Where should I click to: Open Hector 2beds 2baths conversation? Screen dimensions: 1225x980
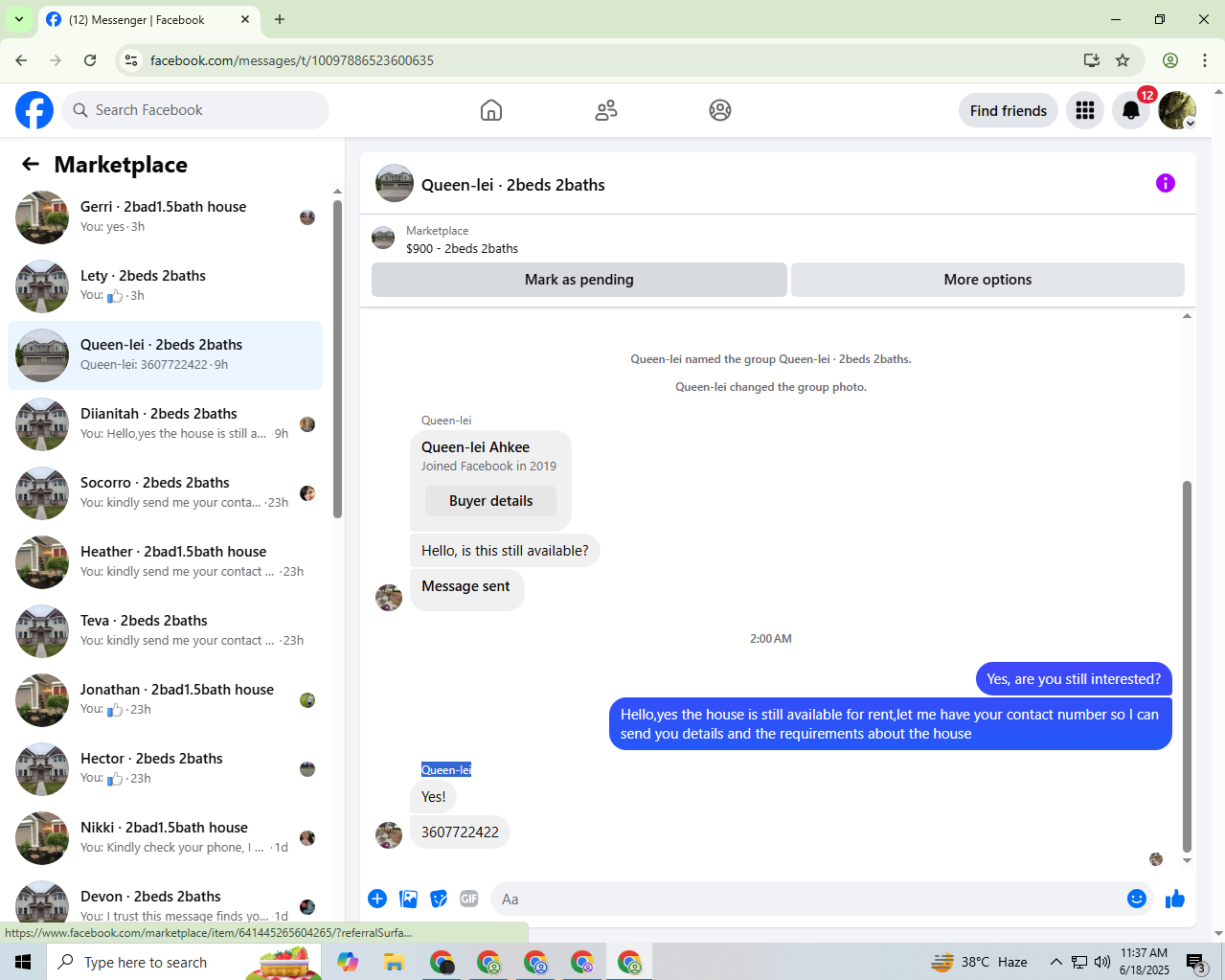[x=166, y=769]
